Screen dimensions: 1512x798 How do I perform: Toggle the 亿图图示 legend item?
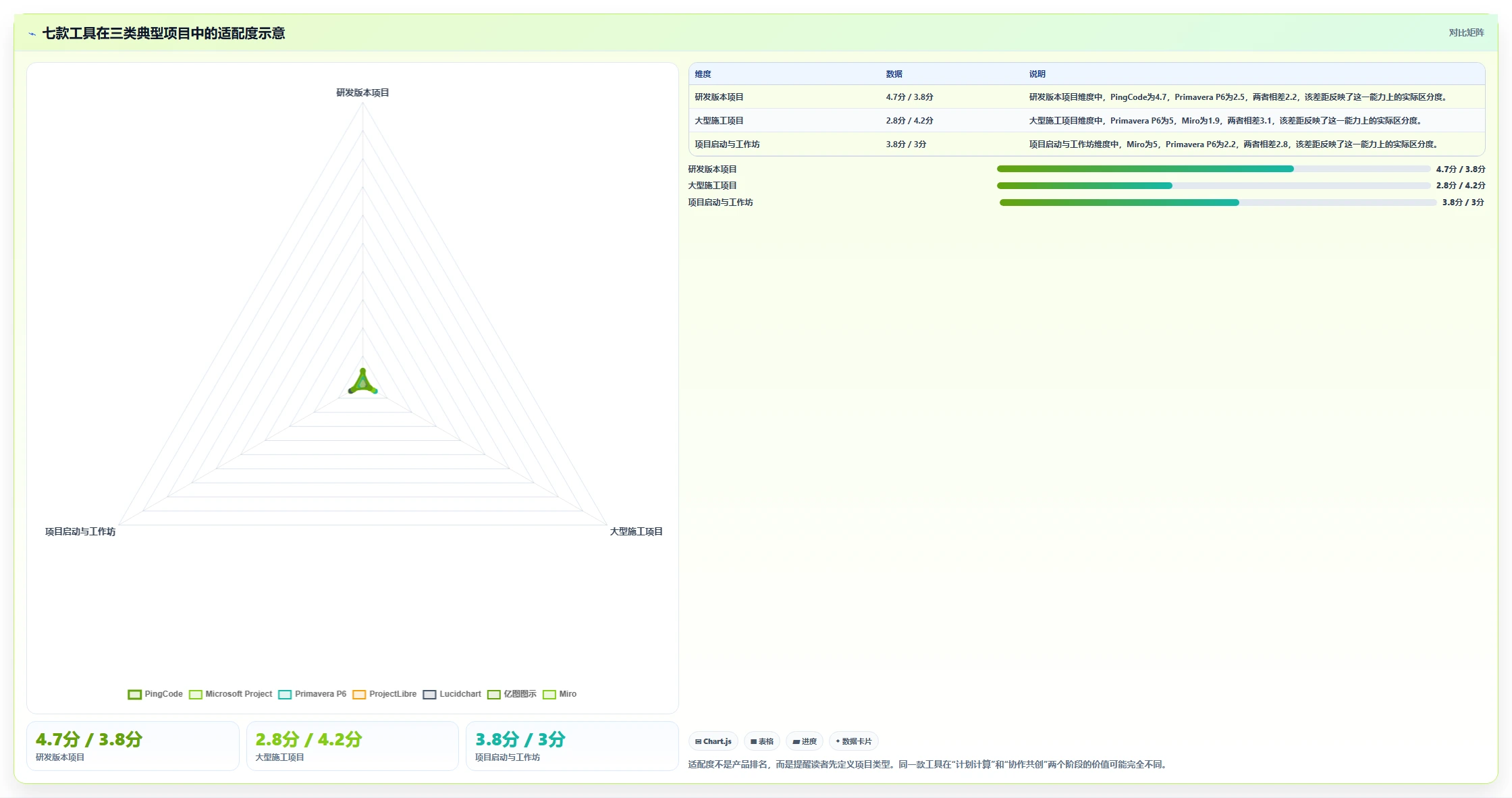(512, 694)
